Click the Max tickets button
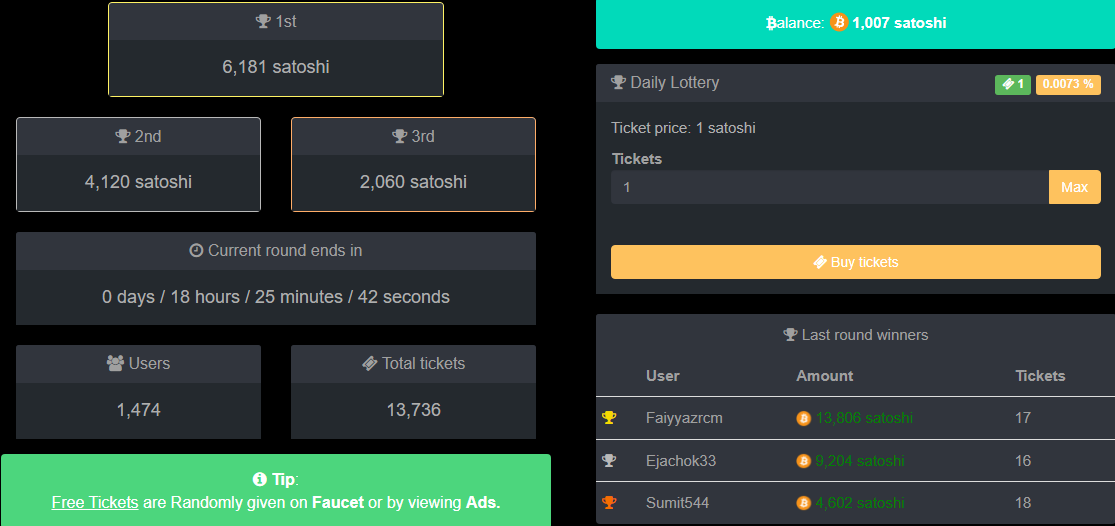Screen dimensions: 1115x526 pyautogui.click(x=1074, y=187)
